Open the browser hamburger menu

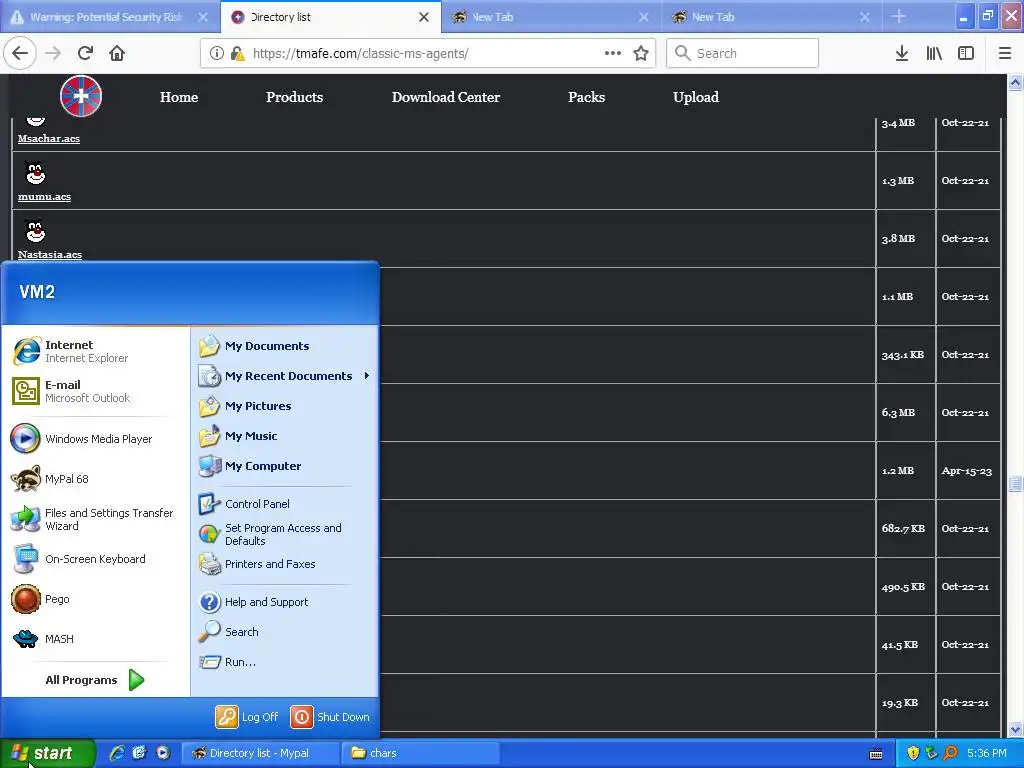click(1005, 54)
